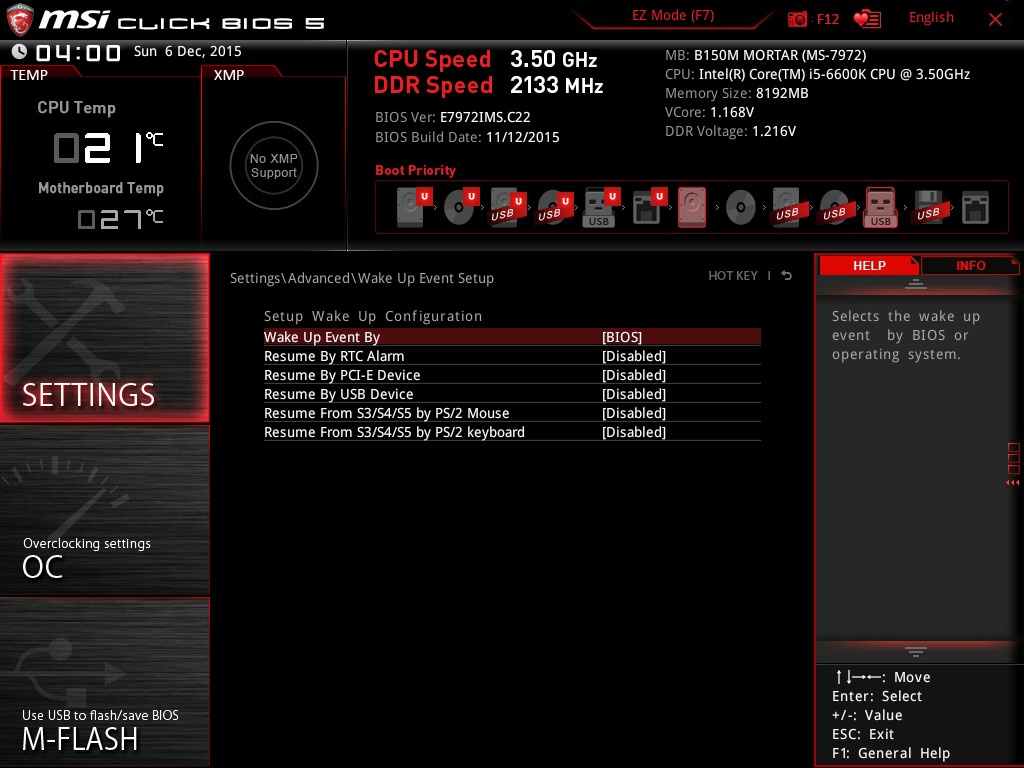Image resolution: width=1024 pixels, height=768 pixels.
Task: Select the TEMP tab header
Action: (x=29, y=74)
